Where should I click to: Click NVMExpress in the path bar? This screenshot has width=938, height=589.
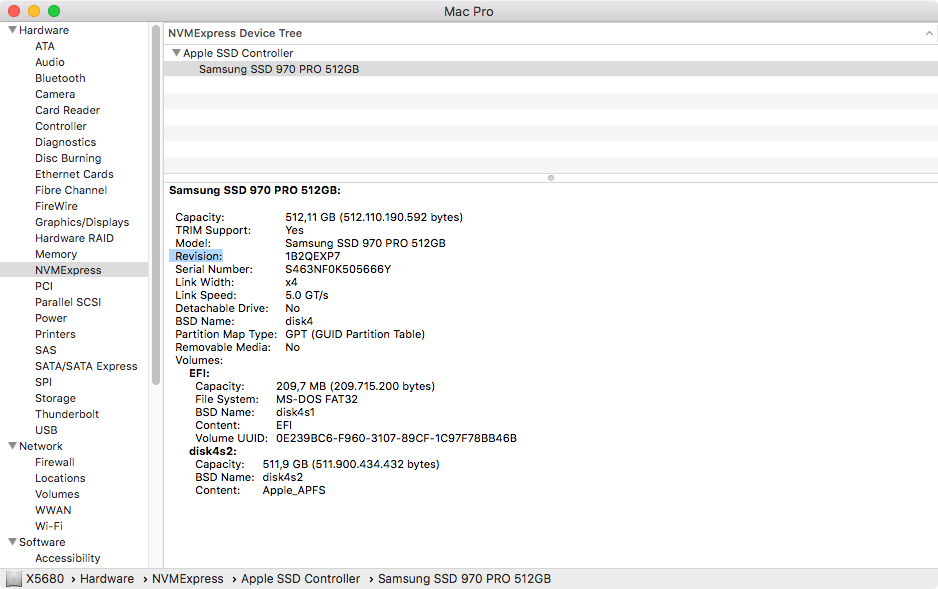coord(187,579)
